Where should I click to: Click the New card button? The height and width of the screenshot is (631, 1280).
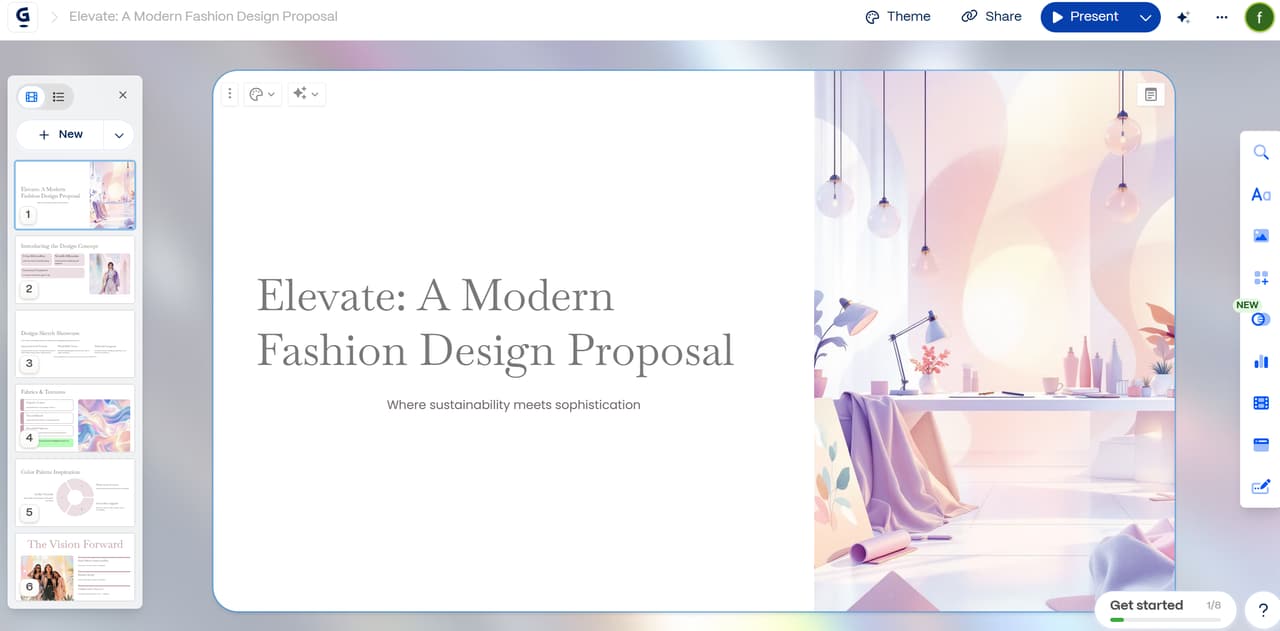61,135
